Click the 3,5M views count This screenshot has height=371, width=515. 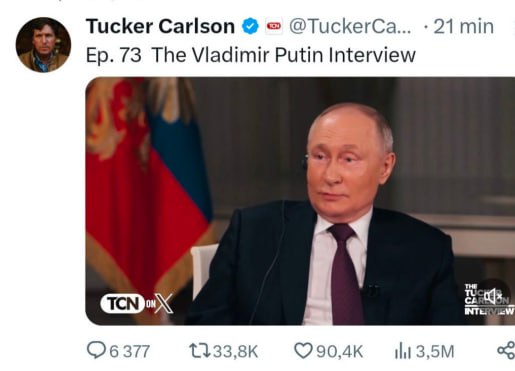[x=435, y=352]
